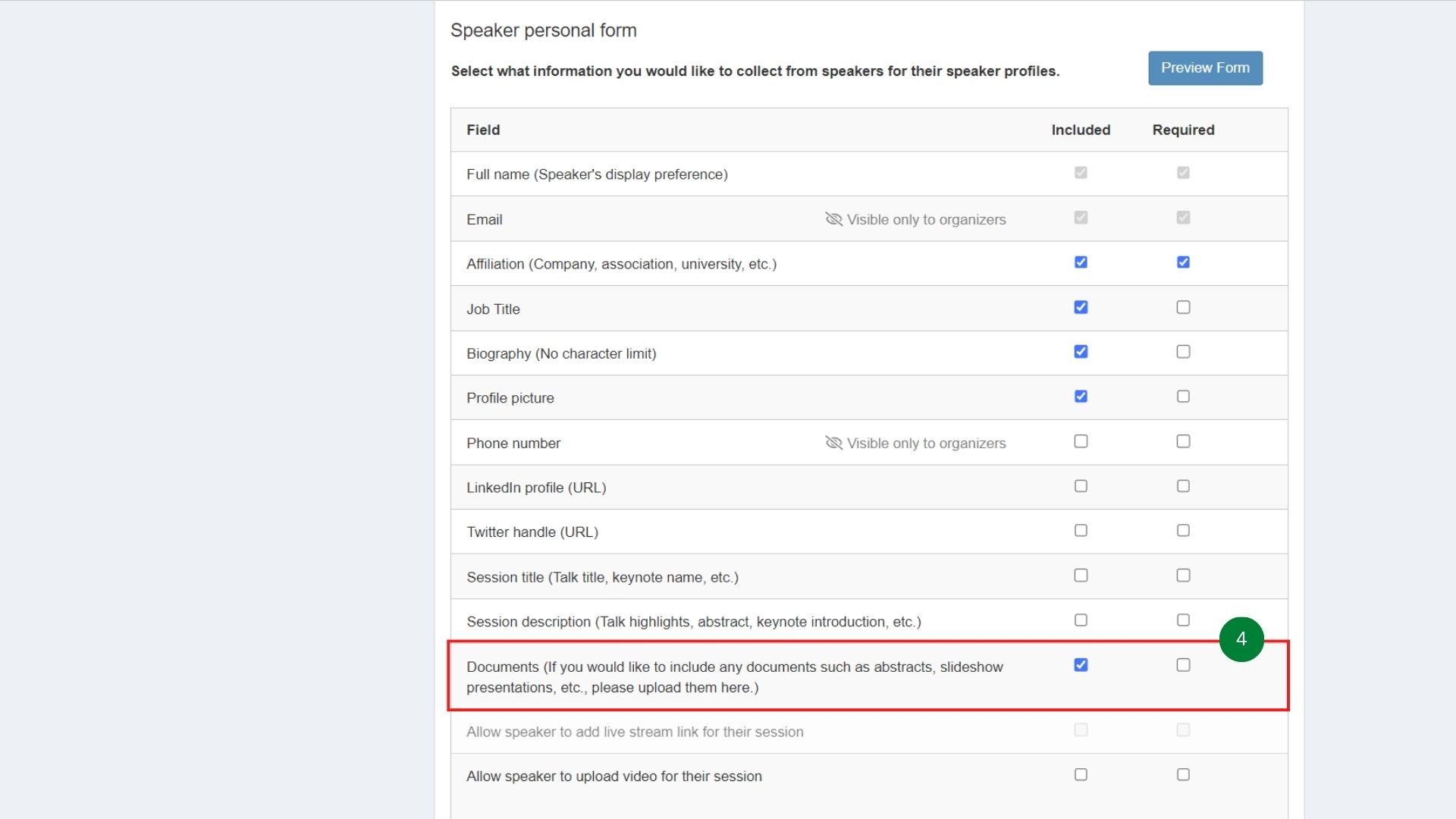Enable Required for Biography
The height and width of the screenshot is (819, 1456).
[x=1183, y=351]
